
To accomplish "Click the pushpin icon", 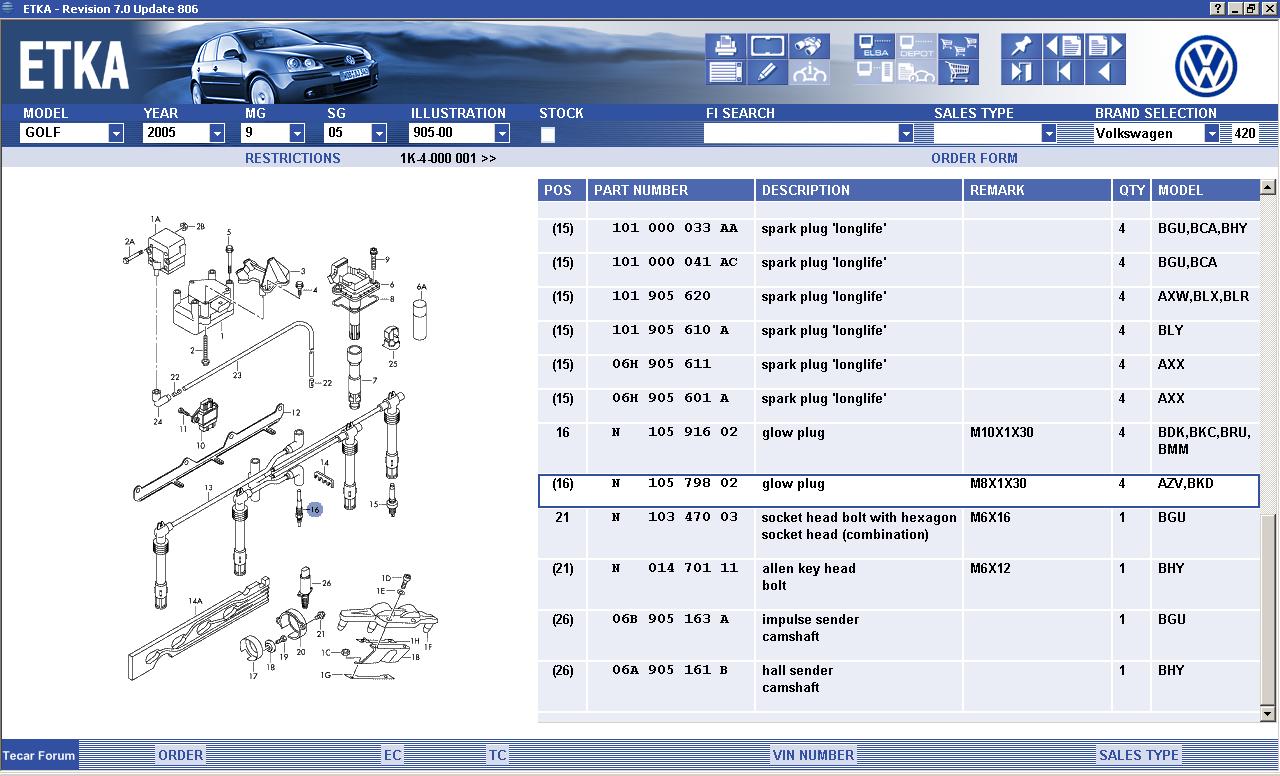I will pos(1021,46).
